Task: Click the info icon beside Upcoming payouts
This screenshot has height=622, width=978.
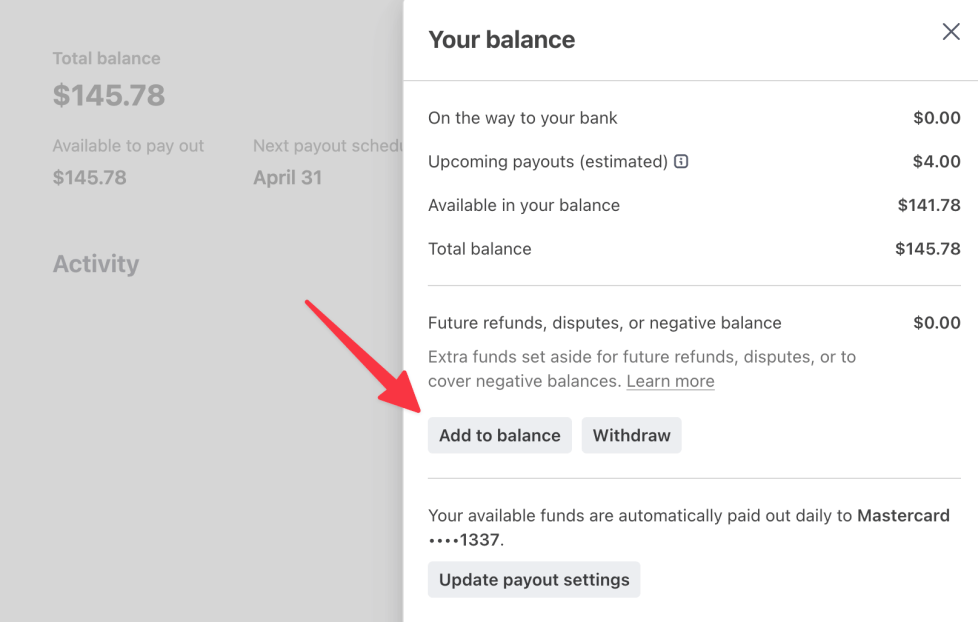Action: (681, 161)
